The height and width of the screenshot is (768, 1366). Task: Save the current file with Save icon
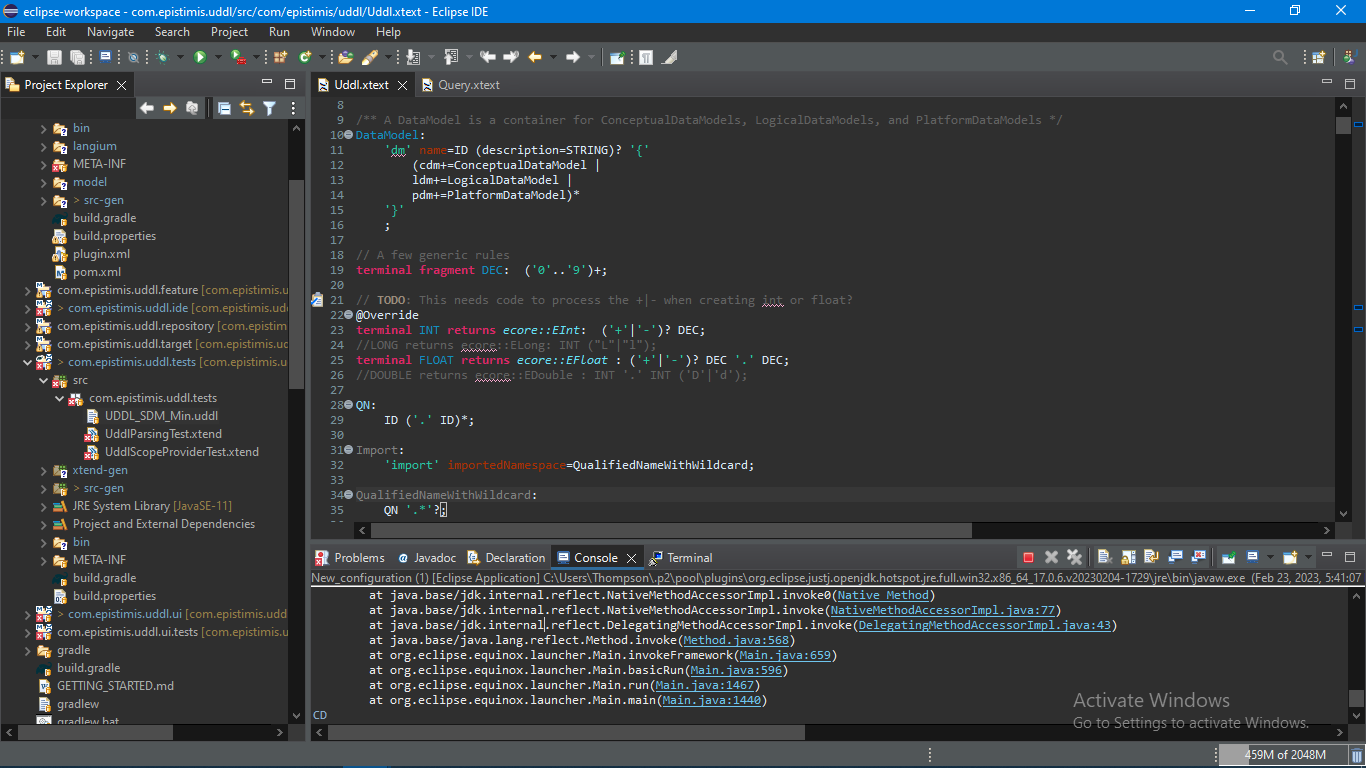point(54,57)
